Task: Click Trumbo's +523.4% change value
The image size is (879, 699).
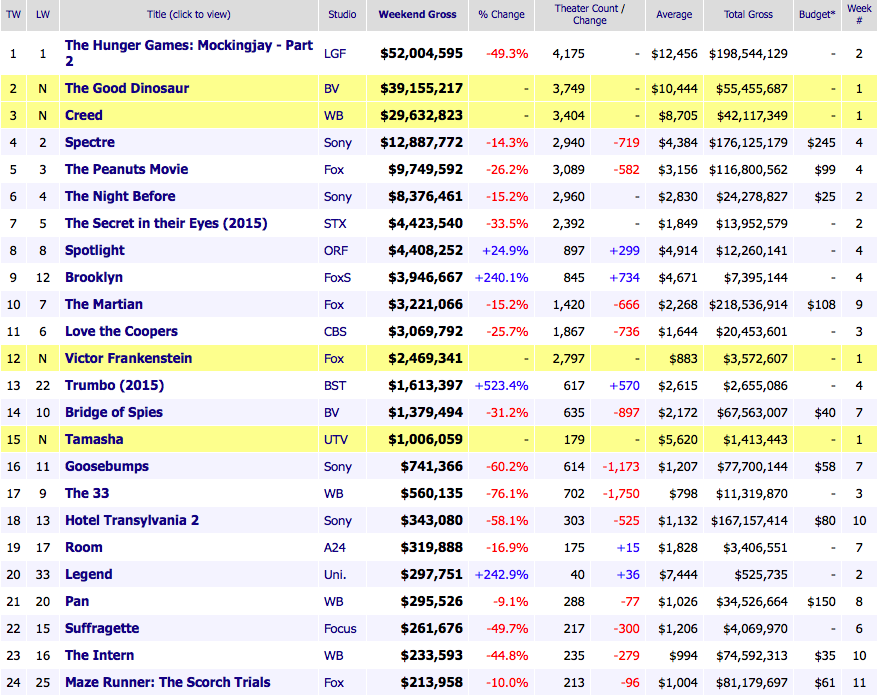Action: pyautogui.click(x=501, y=386)
